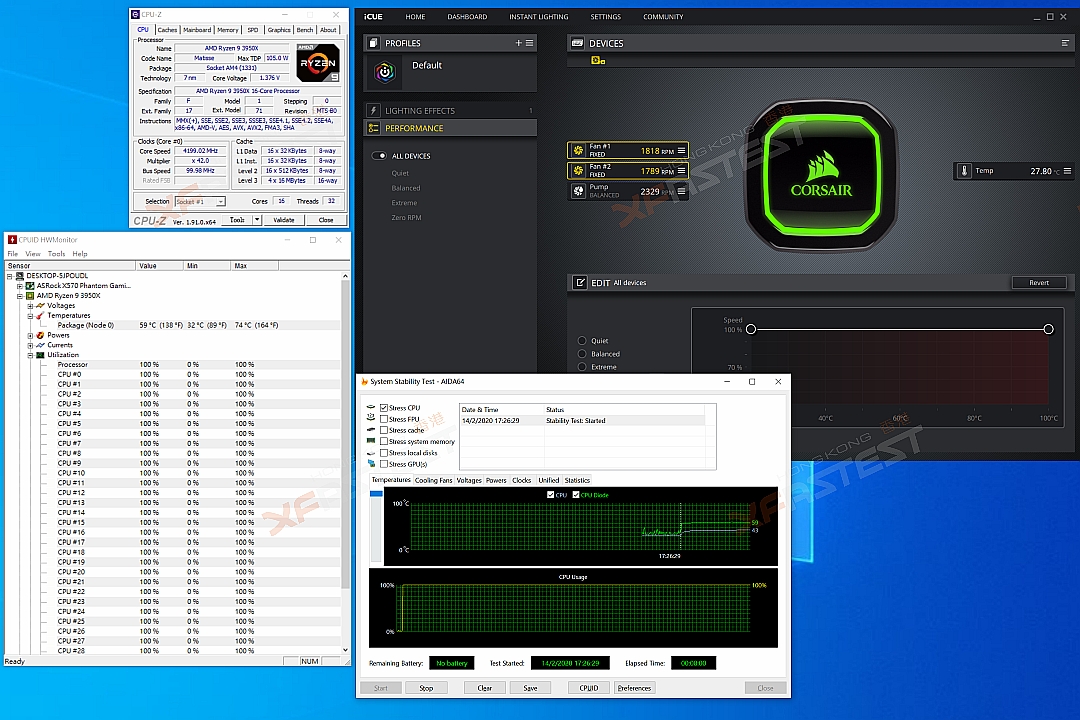
Task: Click the AMD Ryzen 9 3950X chip icon
Action: coord(30,296)
